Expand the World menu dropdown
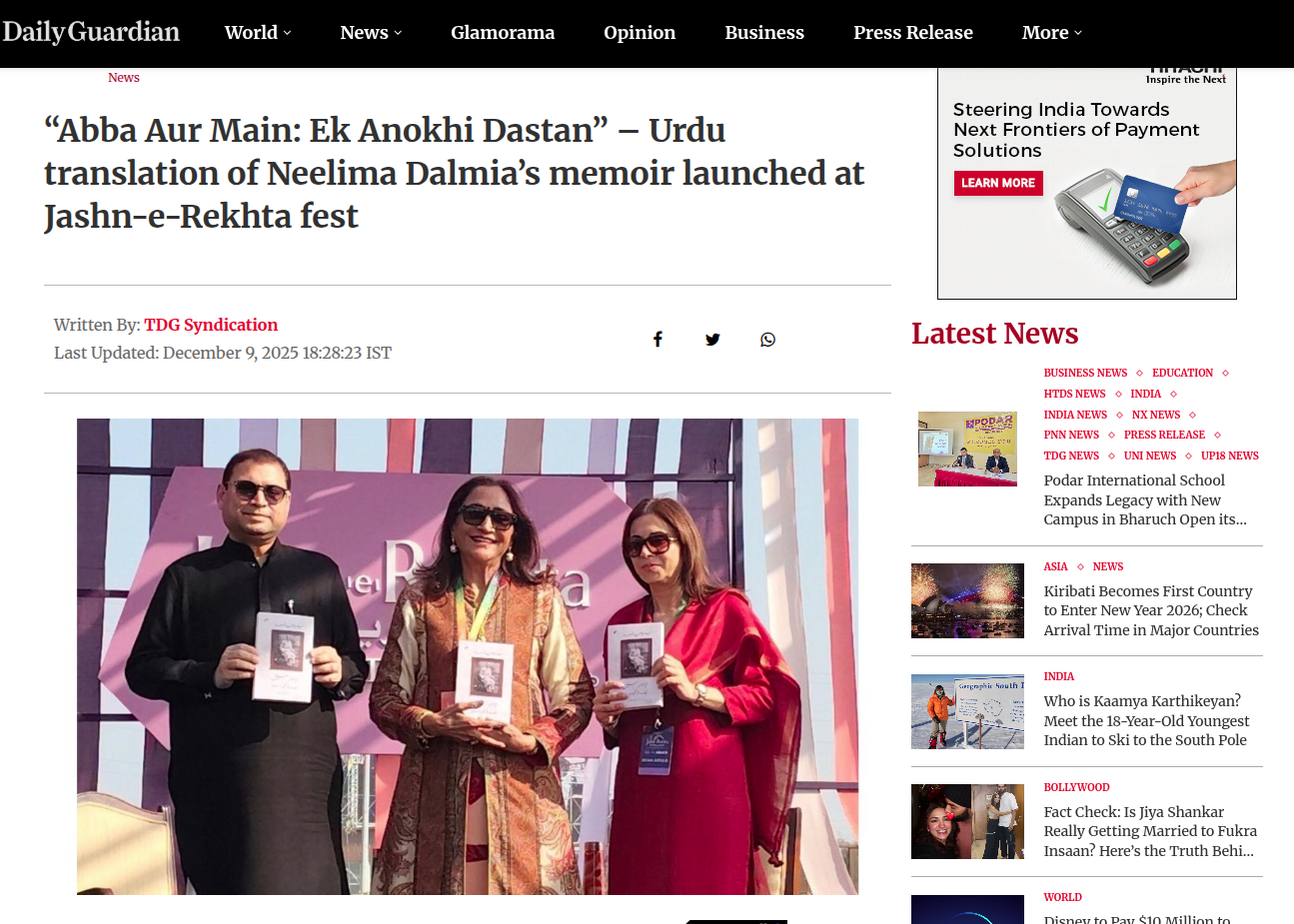 (x=258, y=33)
